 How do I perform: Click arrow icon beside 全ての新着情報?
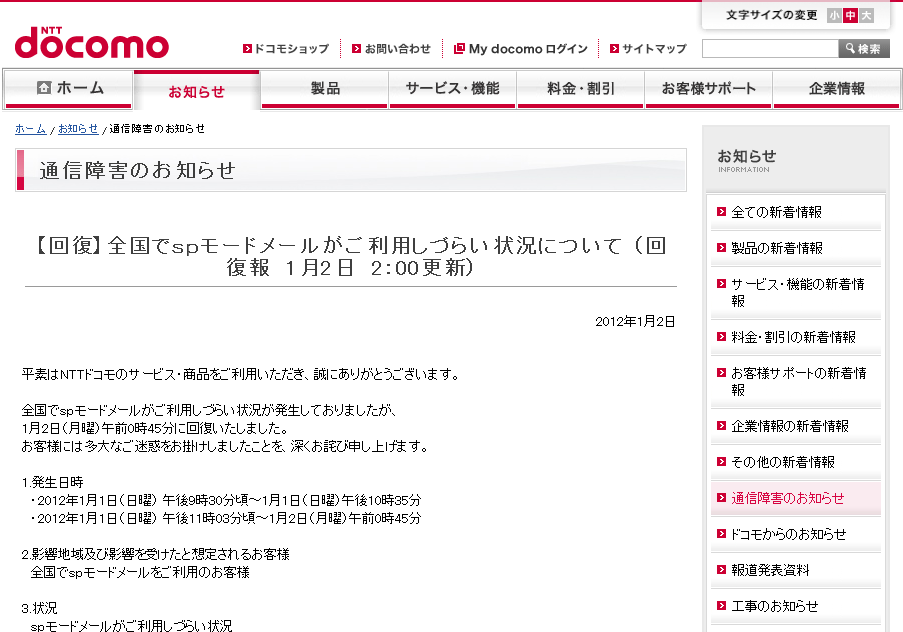721,211
